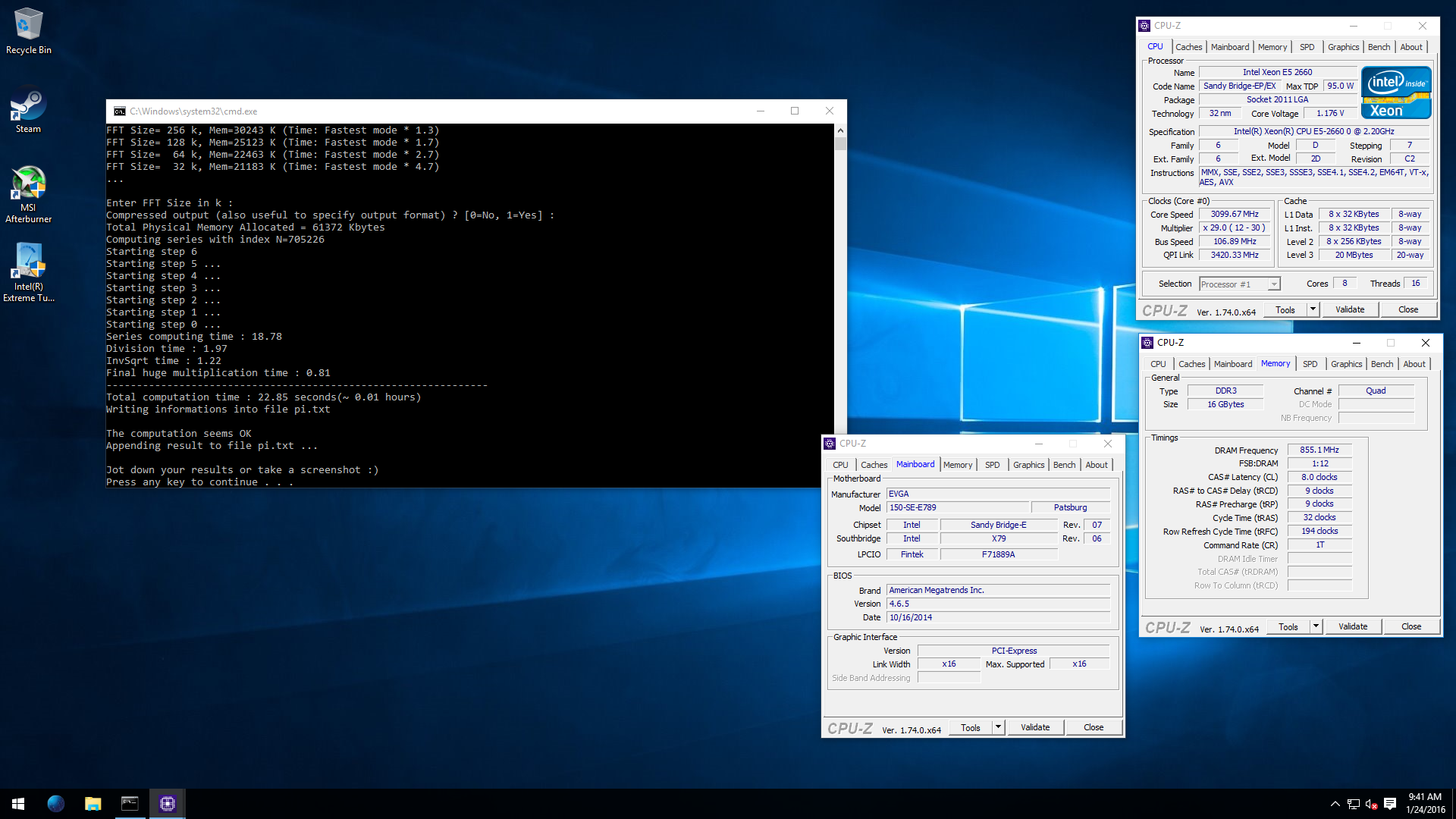Screen dimensions: 1456x819
Task: Open About tab in Mainboard window
Action: (1096, 465)
